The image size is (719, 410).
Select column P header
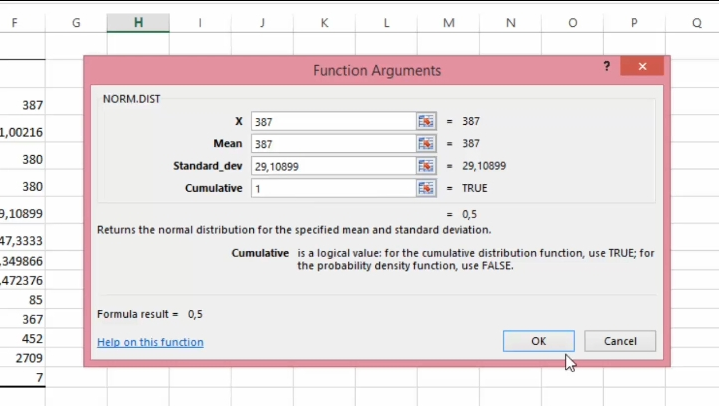click(634, 23)
